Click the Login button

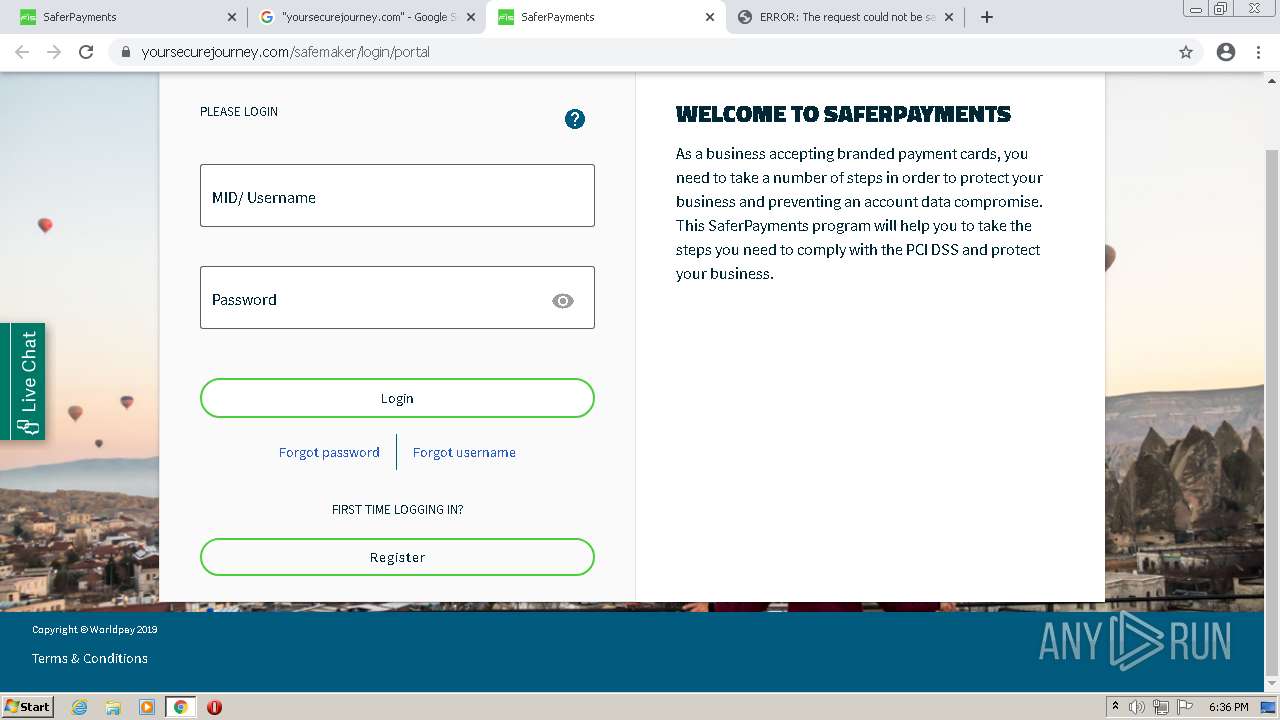click(x=397, y=398)
